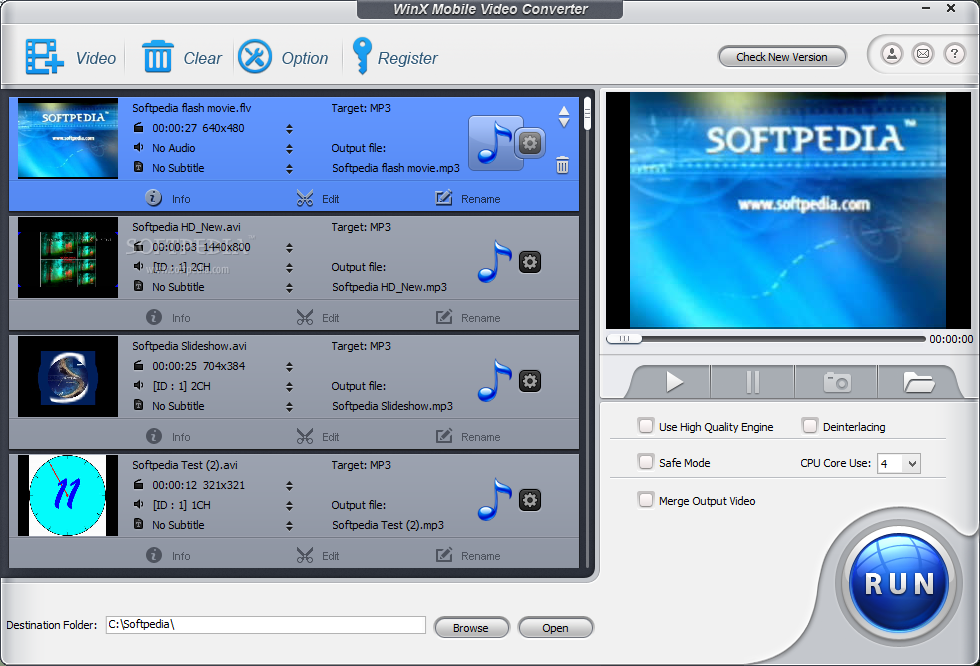This screenshot has width=980, height=666.
Task: Open settings gear for Softpedia HD_New.avi
Action: coord(529,262)
